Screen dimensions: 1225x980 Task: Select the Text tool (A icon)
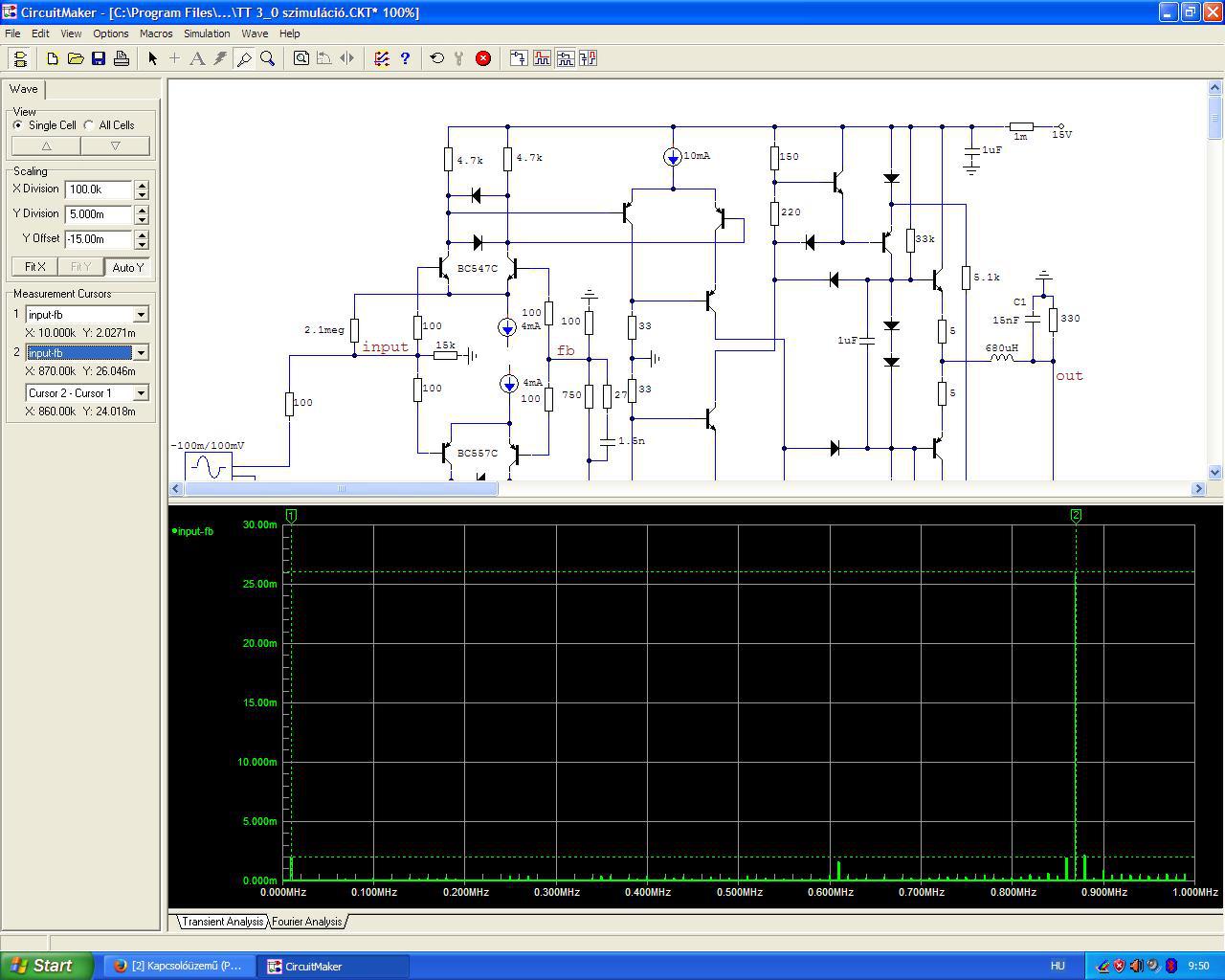click(197, 58)
